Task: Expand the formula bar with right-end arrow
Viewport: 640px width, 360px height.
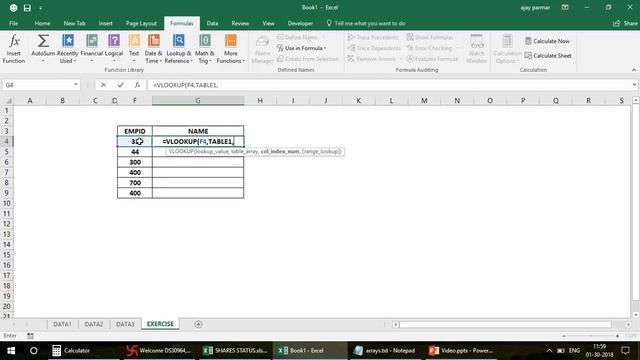Action: (x=634, y=84)
